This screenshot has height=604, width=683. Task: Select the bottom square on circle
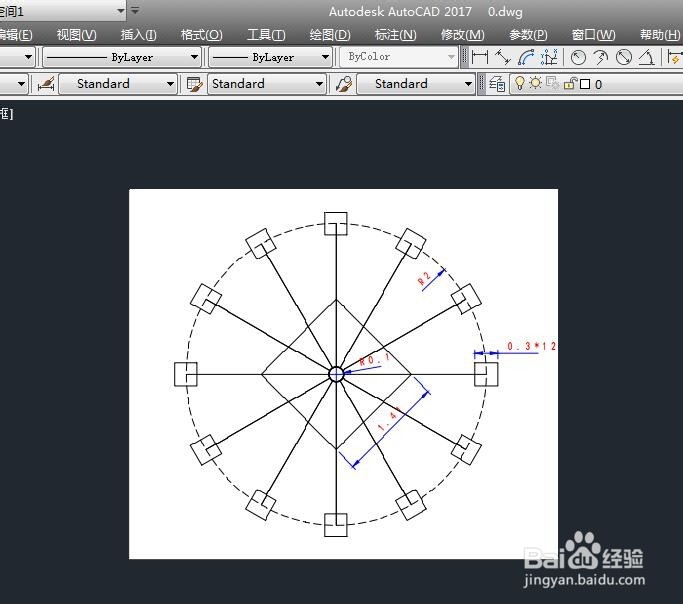[336, 525]
